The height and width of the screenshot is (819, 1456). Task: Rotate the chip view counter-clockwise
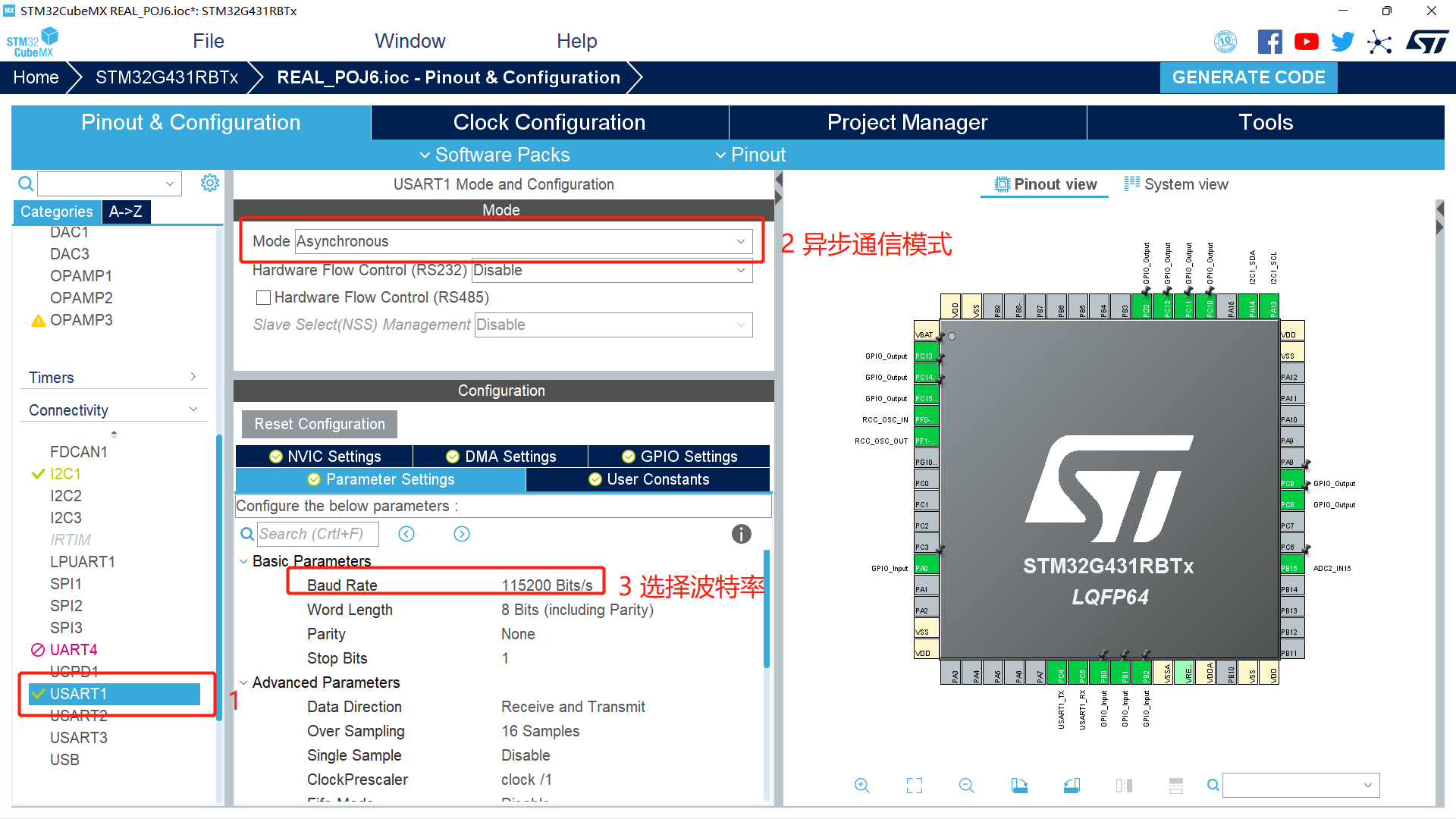click(1072, 786)
